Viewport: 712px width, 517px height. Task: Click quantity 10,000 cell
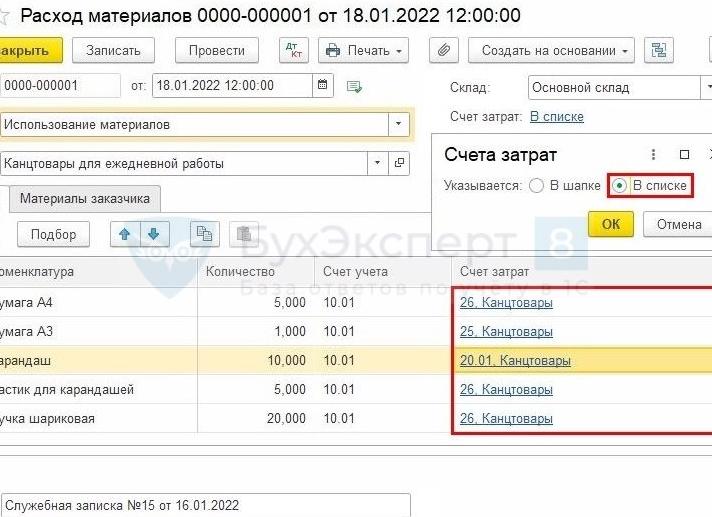[287, 360]
